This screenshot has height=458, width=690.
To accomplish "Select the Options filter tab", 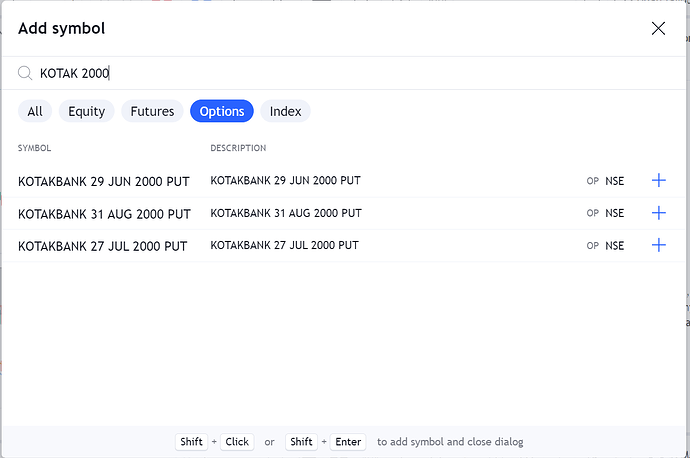I will click(x=222, y=111).
